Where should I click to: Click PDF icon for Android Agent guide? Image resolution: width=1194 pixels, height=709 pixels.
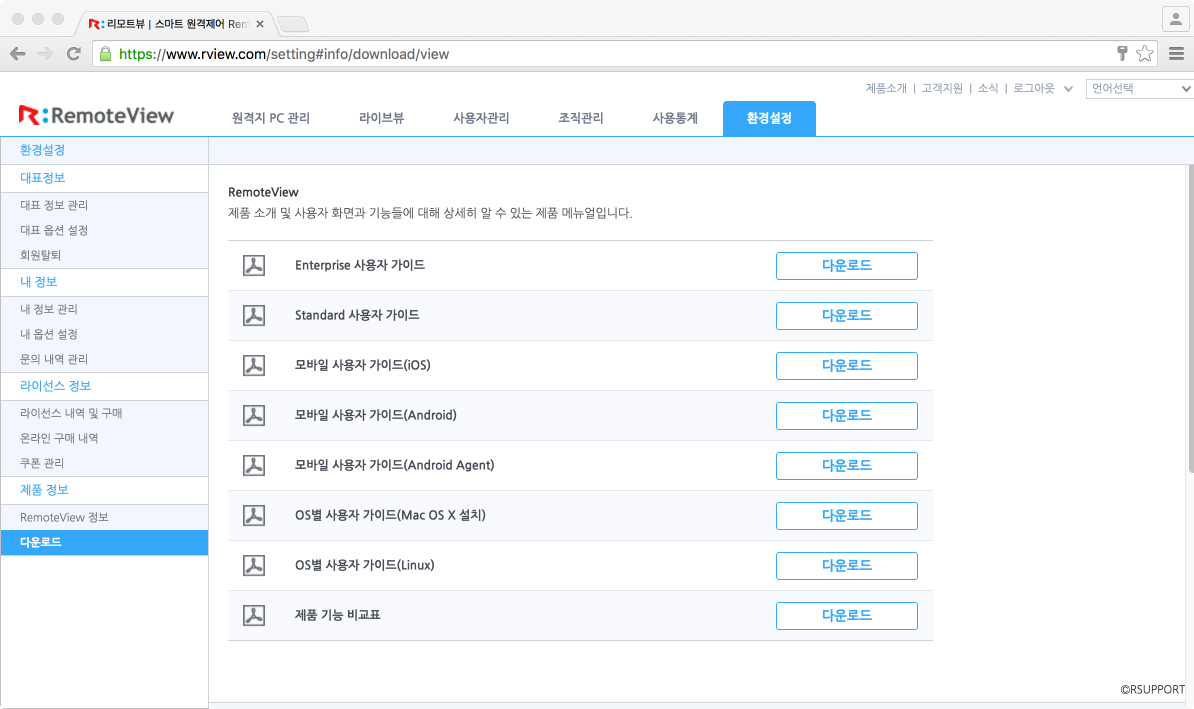pyautogui.click(x=254, y=465)
